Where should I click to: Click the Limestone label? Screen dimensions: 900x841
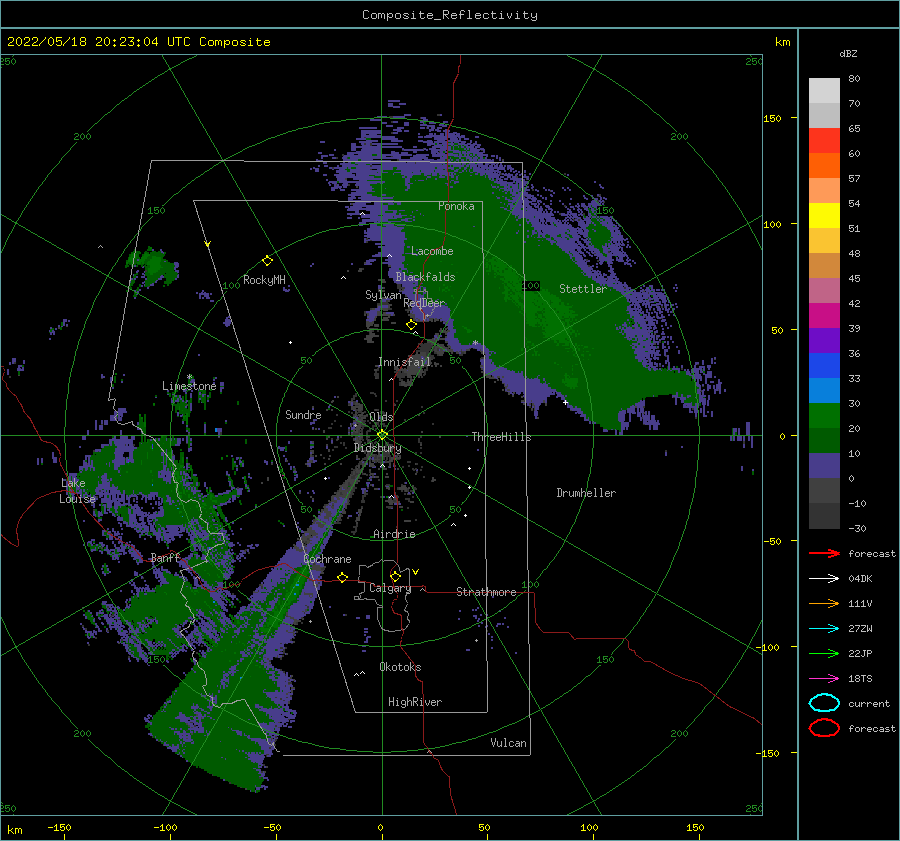(189, 386)
